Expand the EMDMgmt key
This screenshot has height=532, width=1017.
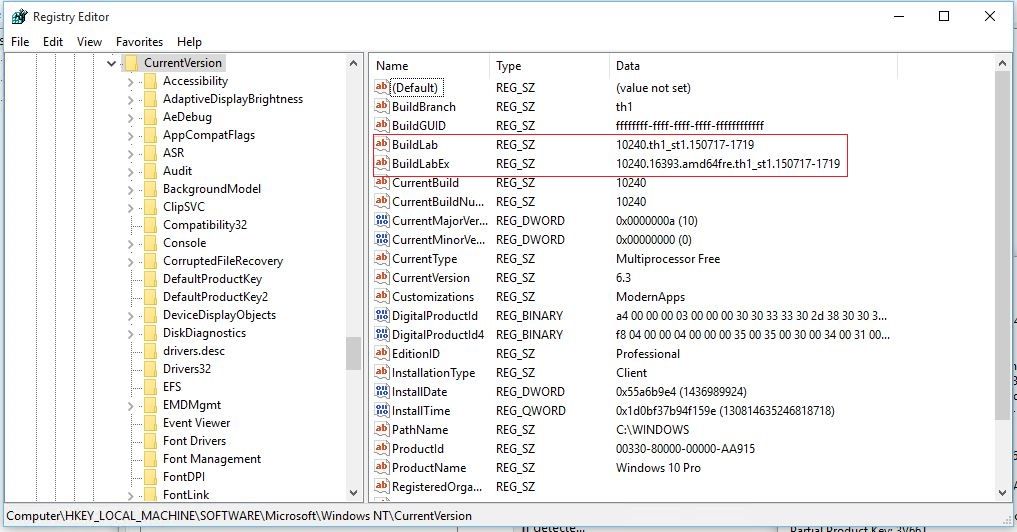click(130, 405)
